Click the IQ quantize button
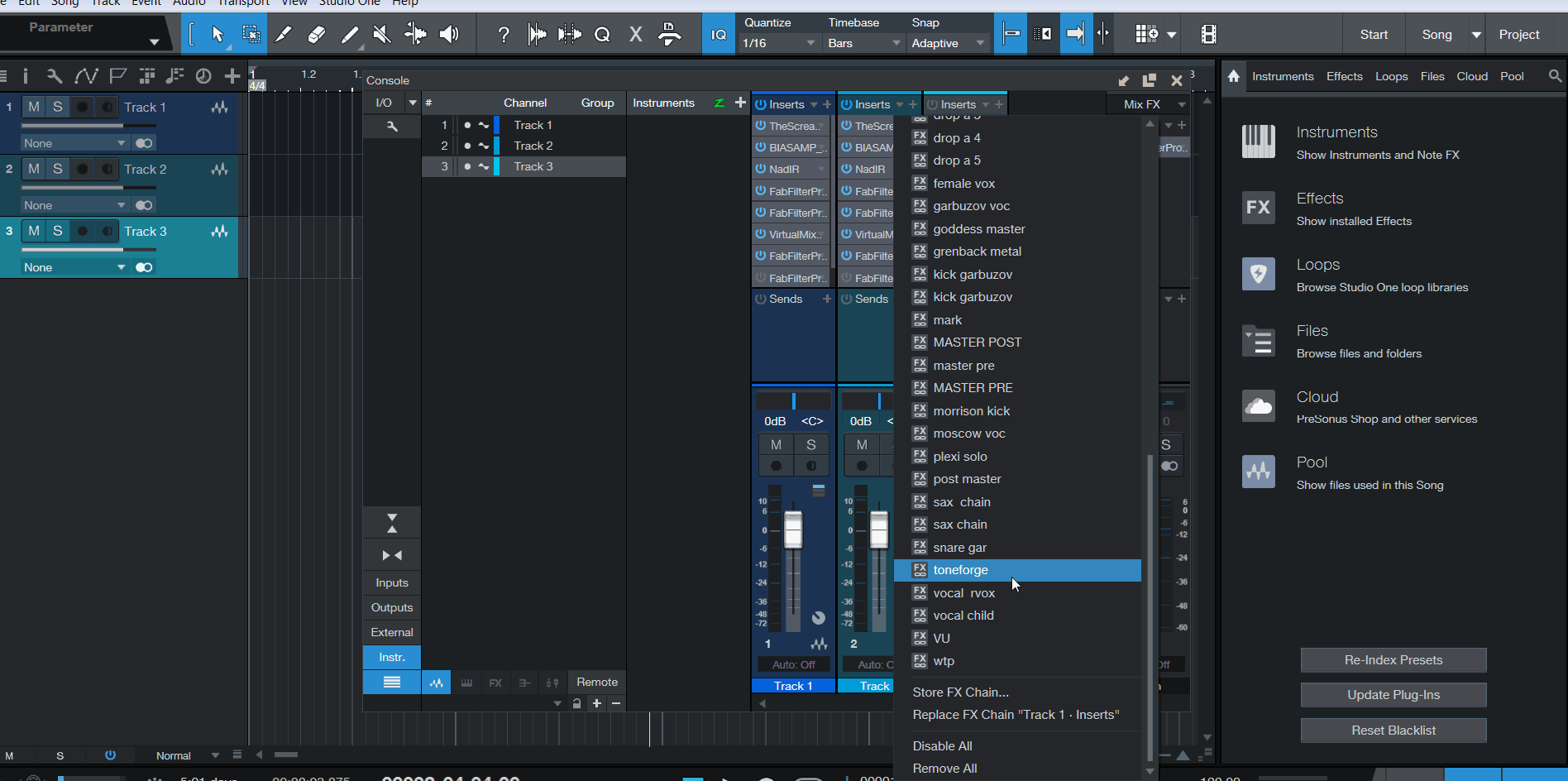Image resolution: width=1568 pixels, height=781 pixels. point(719,35)
